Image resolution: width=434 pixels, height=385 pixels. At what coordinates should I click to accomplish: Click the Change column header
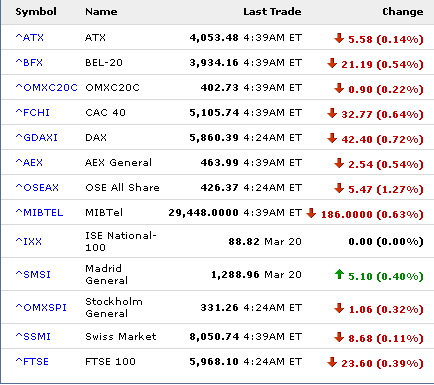coord(403,12)
